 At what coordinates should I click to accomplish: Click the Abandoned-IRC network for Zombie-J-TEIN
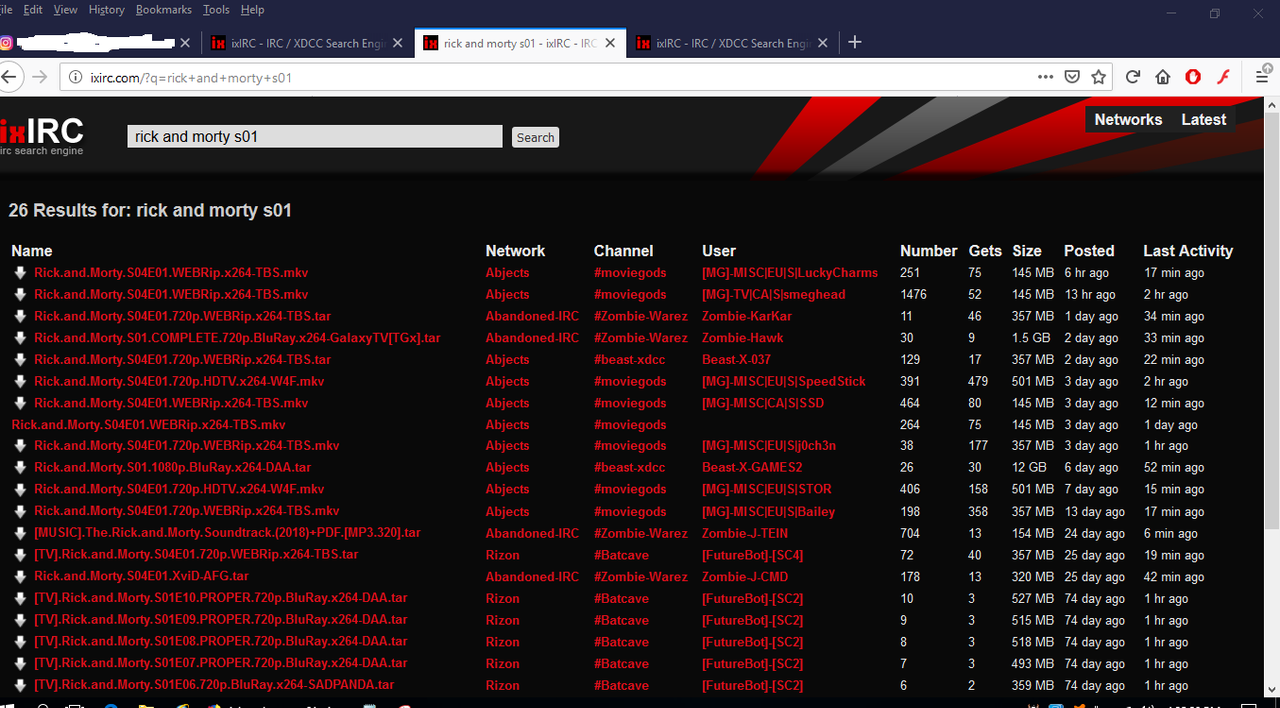tap(532, 533)
